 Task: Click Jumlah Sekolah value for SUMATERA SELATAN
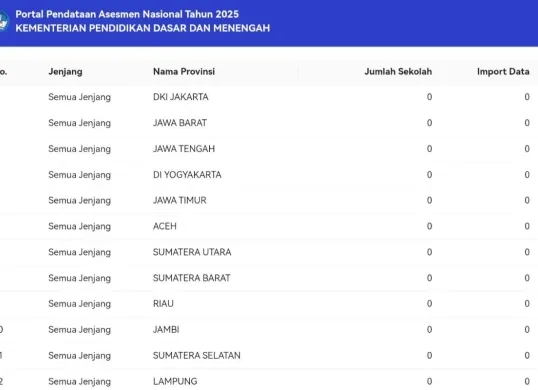(429, 355)
